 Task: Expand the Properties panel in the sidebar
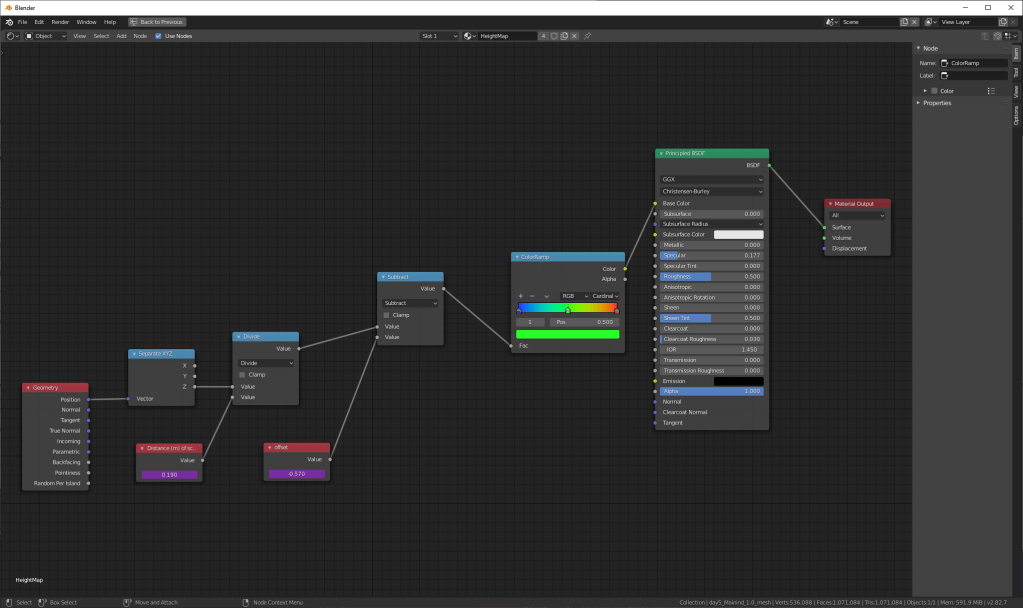coord(939,103)
